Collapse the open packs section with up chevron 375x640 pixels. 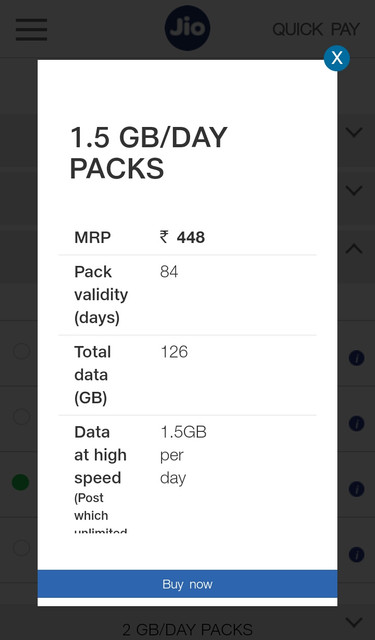point(354,248)
